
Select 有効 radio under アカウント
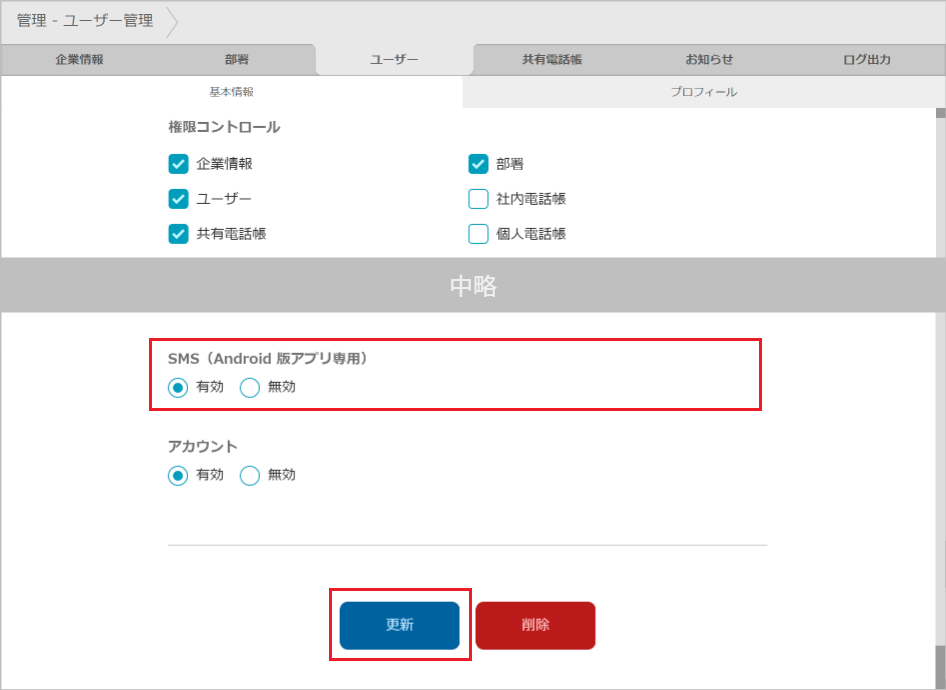[179, 476]
